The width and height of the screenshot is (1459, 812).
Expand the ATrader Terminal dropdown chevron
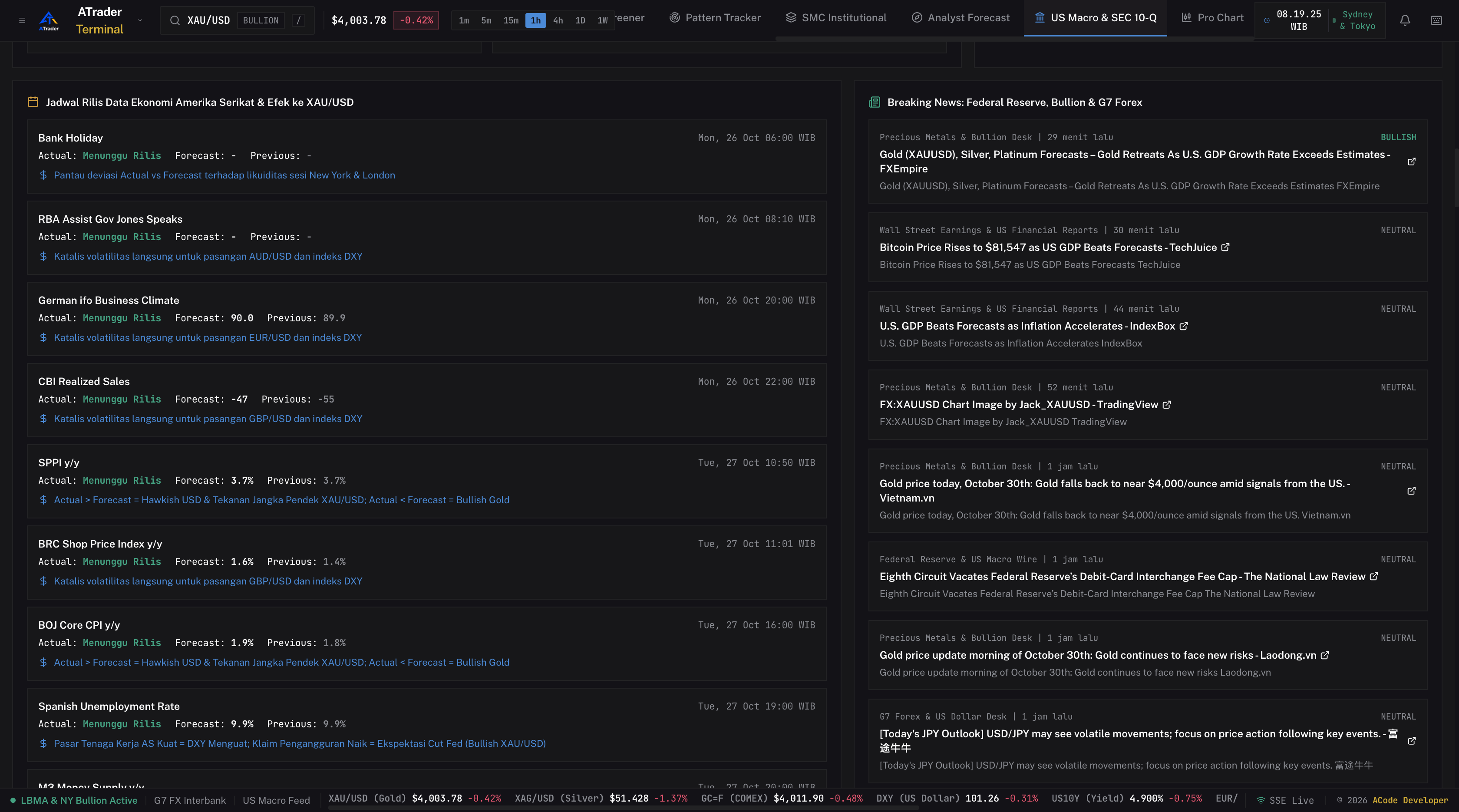click(140, 20)
